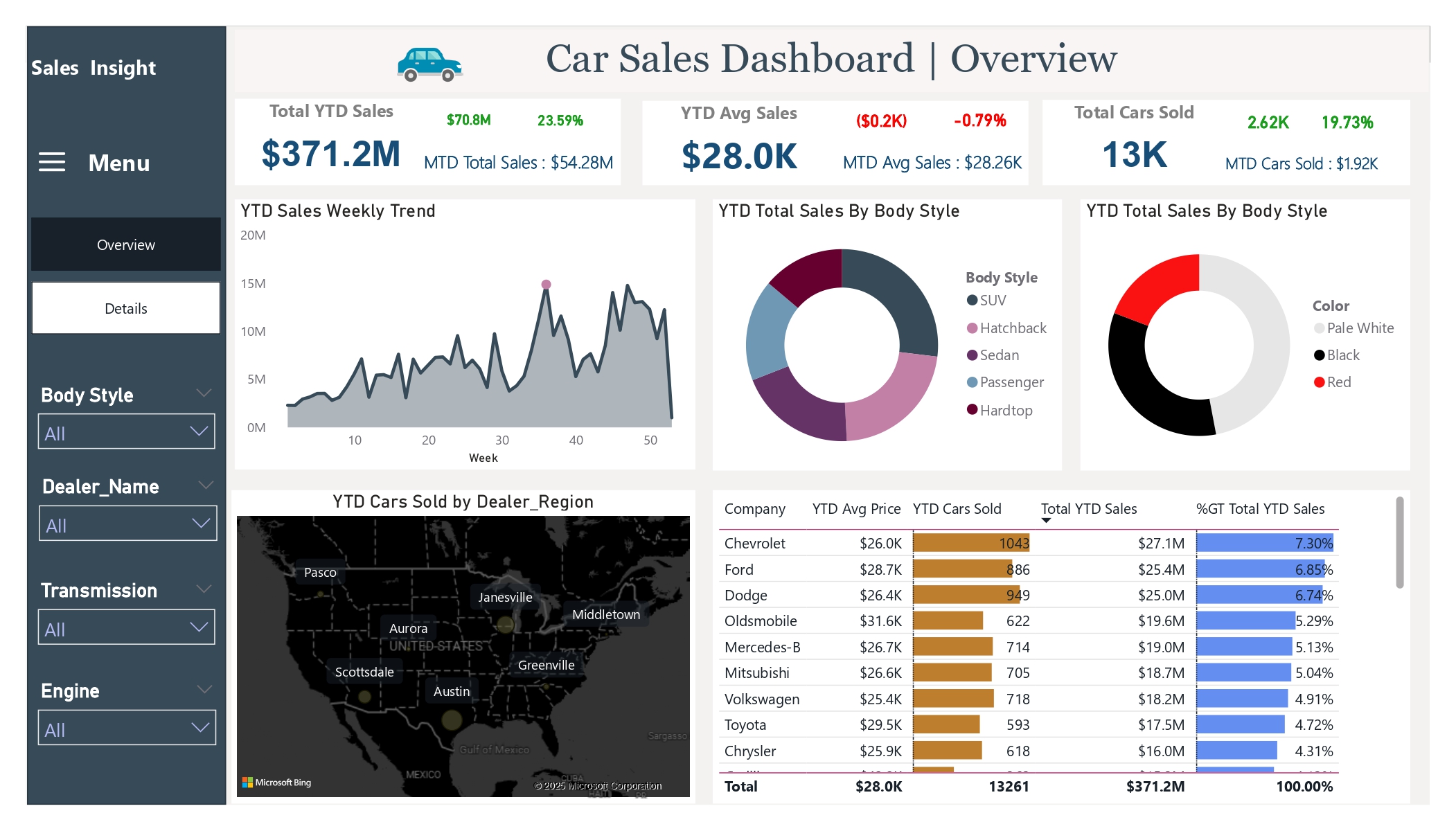The width and height of the screenshot is (1456, 831).
Task: Open the hamburger Menu icon
Action: point(51,162)
